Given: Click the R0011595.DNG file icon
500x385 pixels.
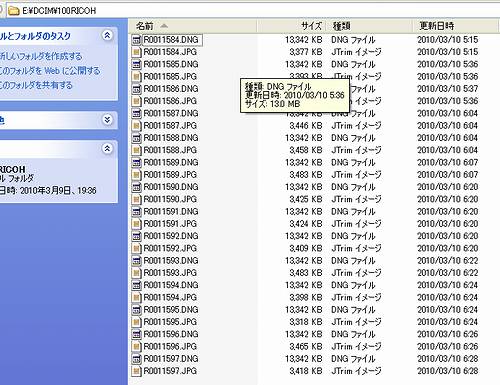Looking at the screenshot, I should click(136, 310).
